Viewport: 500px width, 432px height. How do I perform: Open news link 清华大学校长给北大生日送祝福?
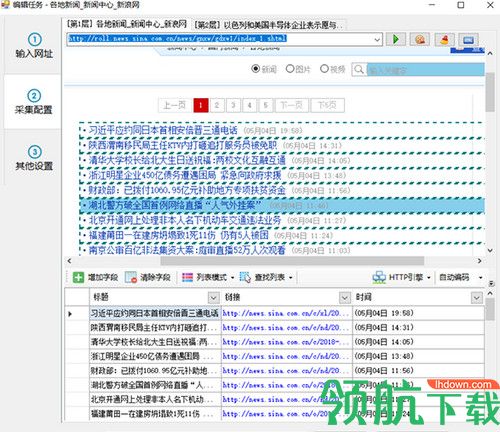click(x=187, y=160)
